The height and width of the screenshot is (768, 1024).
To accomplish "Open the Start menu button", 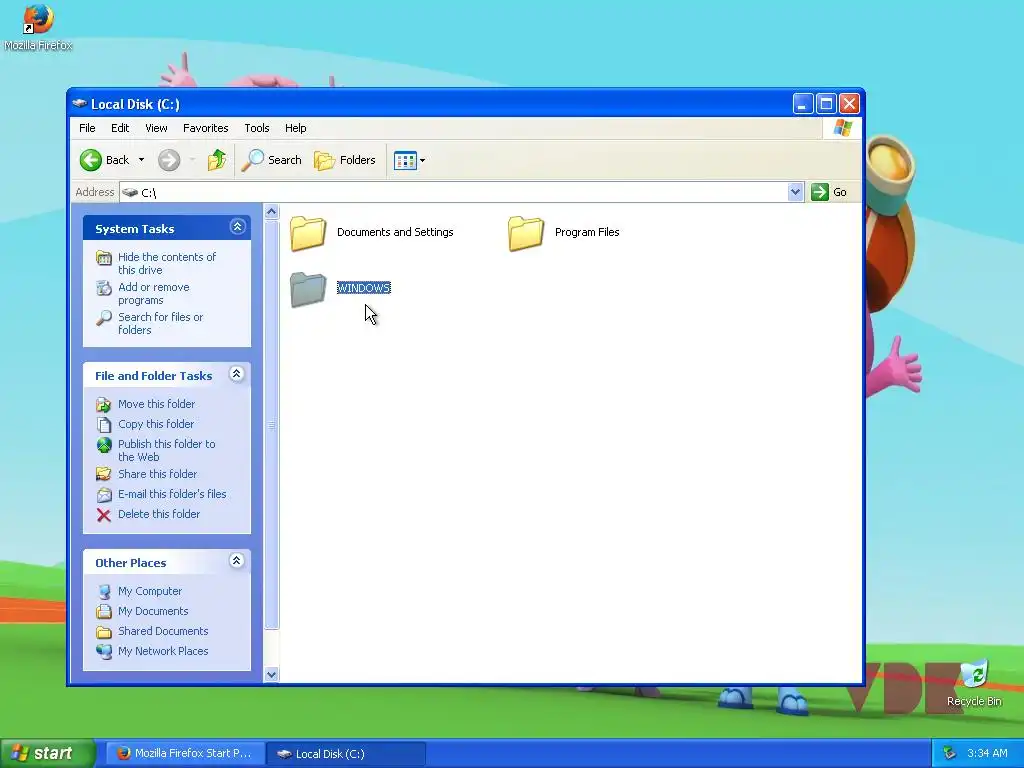I will pyautogui.click(x=47, y=753).
